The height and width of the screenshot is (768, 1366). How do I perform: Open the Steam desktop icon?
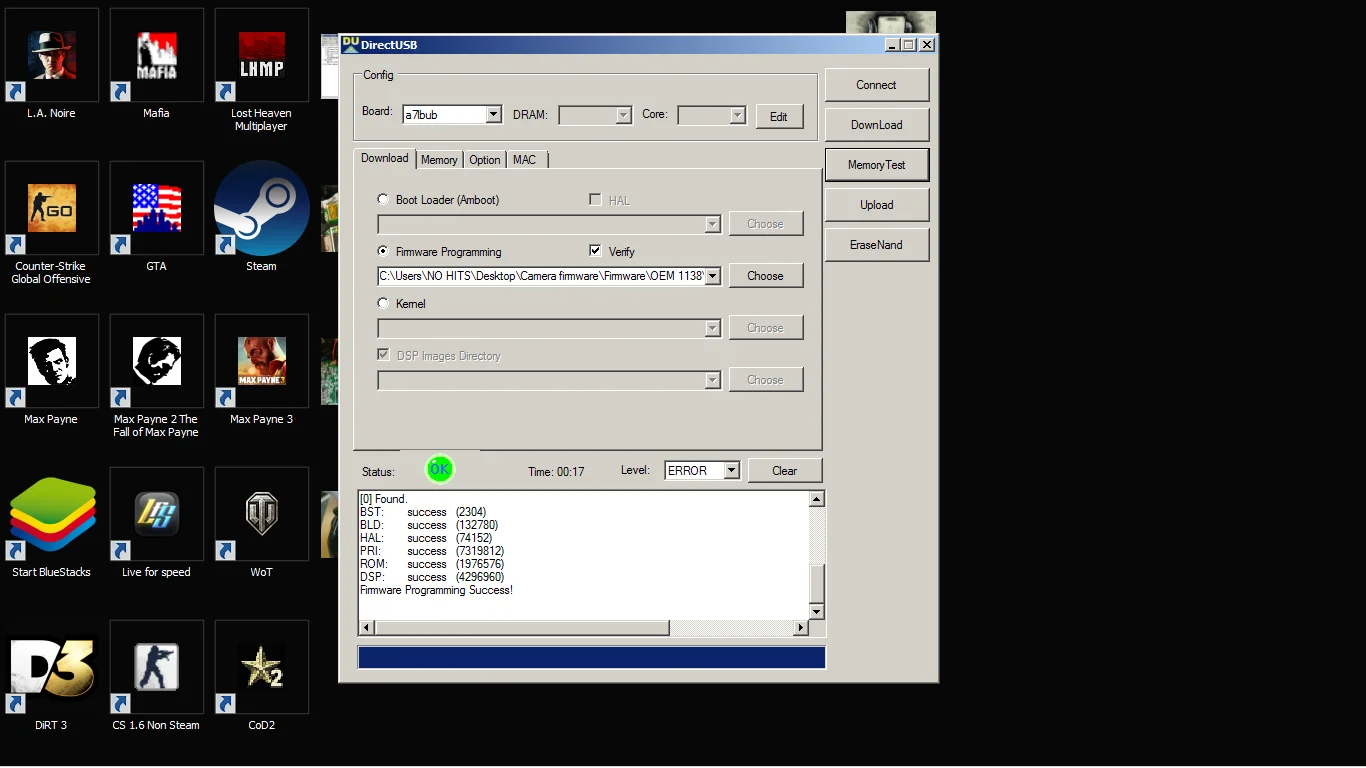coord(261,209)
